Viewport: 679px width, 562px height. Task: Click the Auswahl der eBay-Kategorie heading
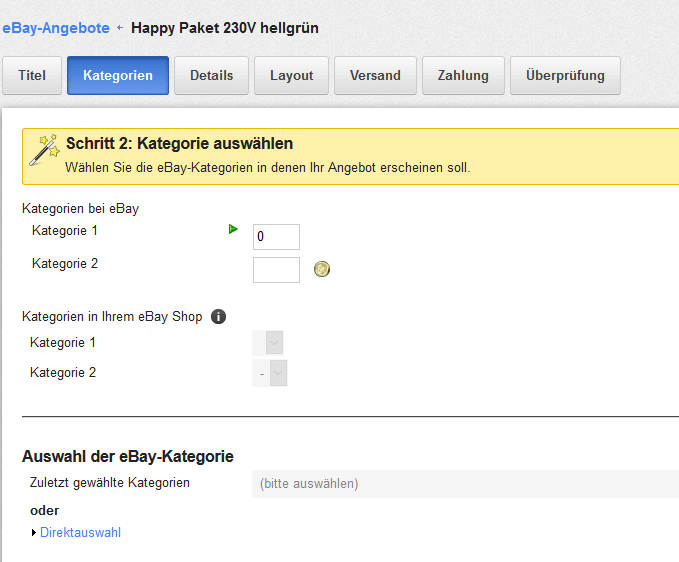pyautogui.click(x=128, y=456)
